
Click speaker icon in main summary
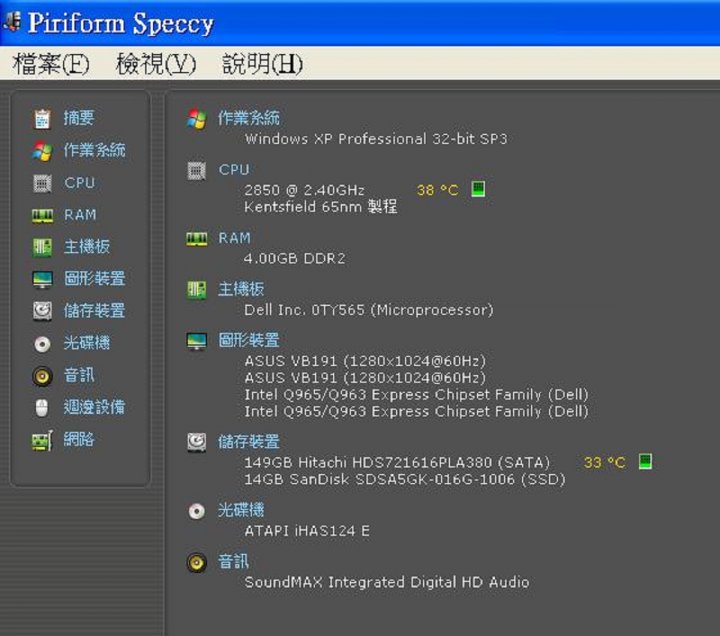point(197,563)
